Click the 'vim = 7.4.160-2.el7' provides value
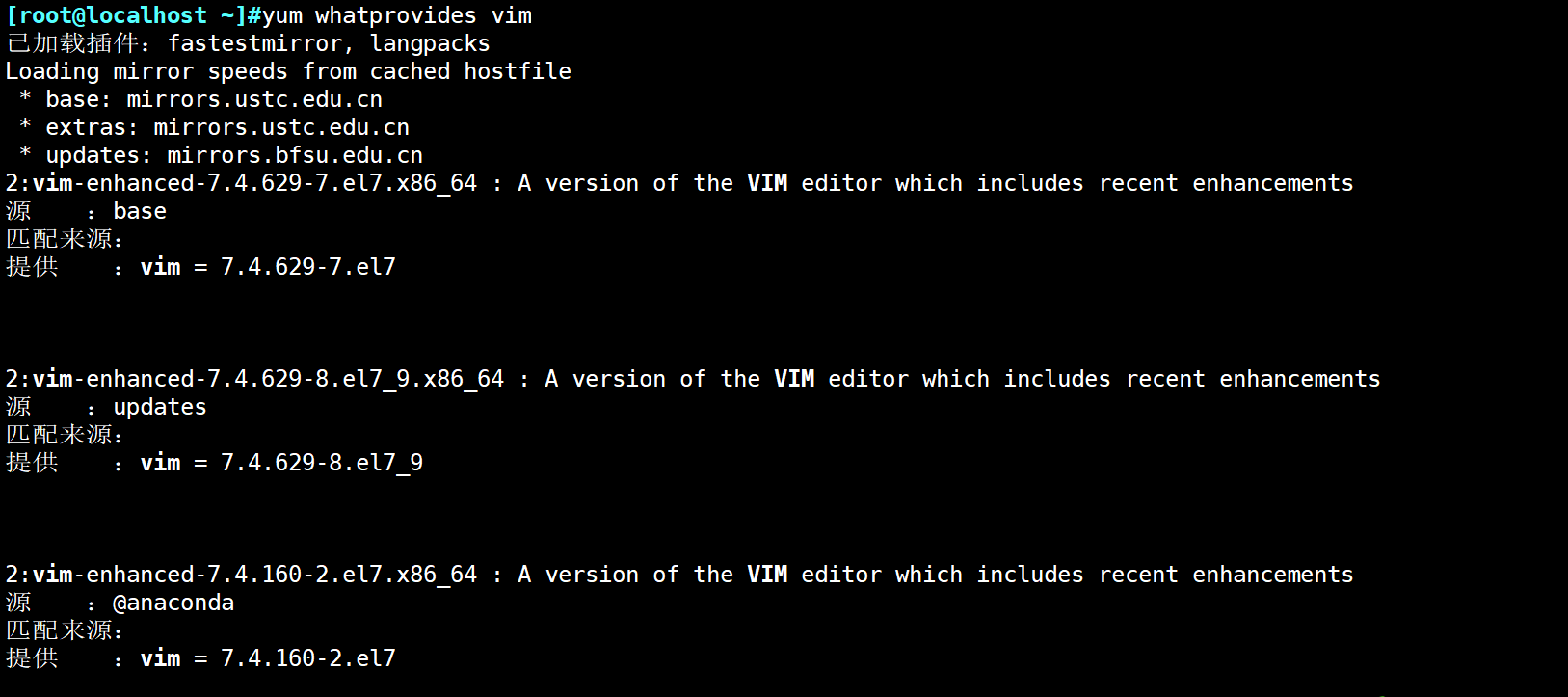The image size is (1568, 697). pyautogui.click(x=268, y=658)
